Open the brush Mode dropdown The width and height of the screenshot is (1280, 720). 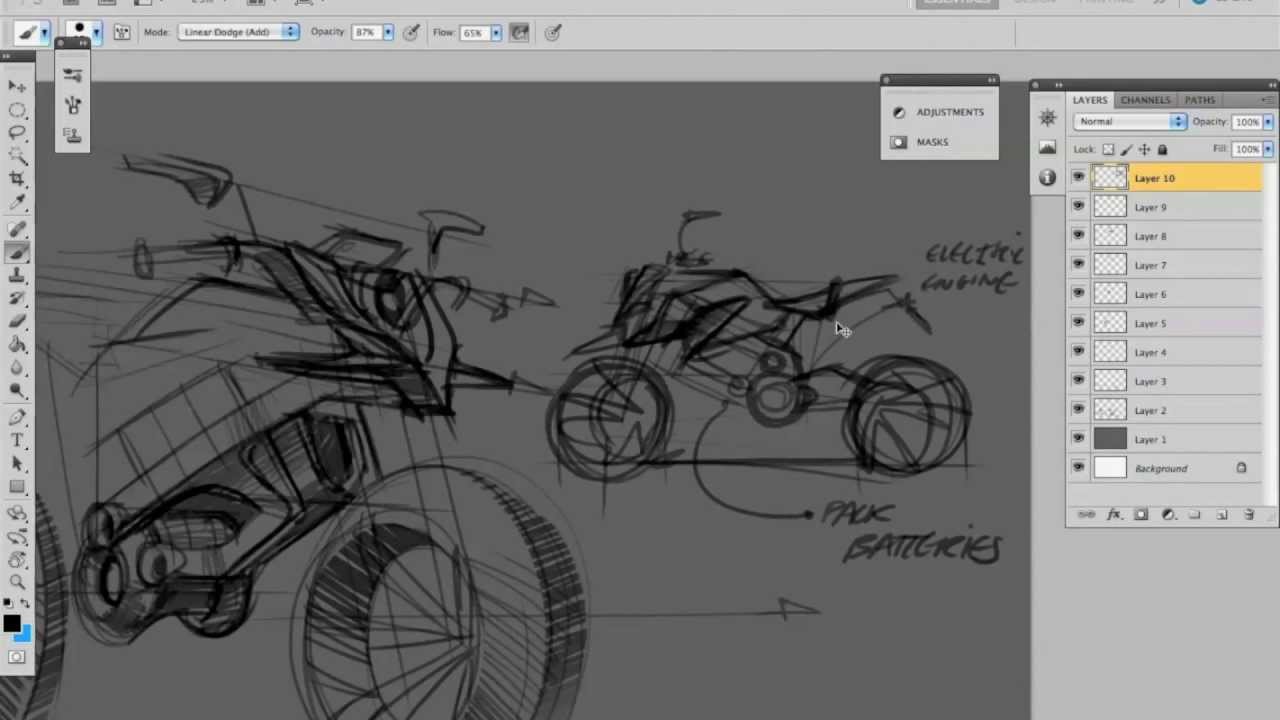pos(239,32)
